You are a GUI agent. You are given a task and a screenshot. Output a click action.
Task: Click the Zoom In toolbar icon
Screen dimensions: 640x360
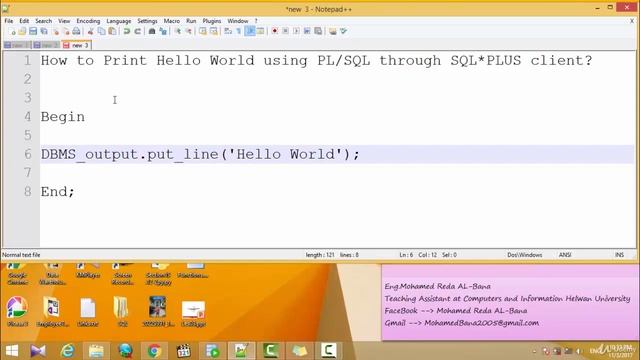point(178,31)
